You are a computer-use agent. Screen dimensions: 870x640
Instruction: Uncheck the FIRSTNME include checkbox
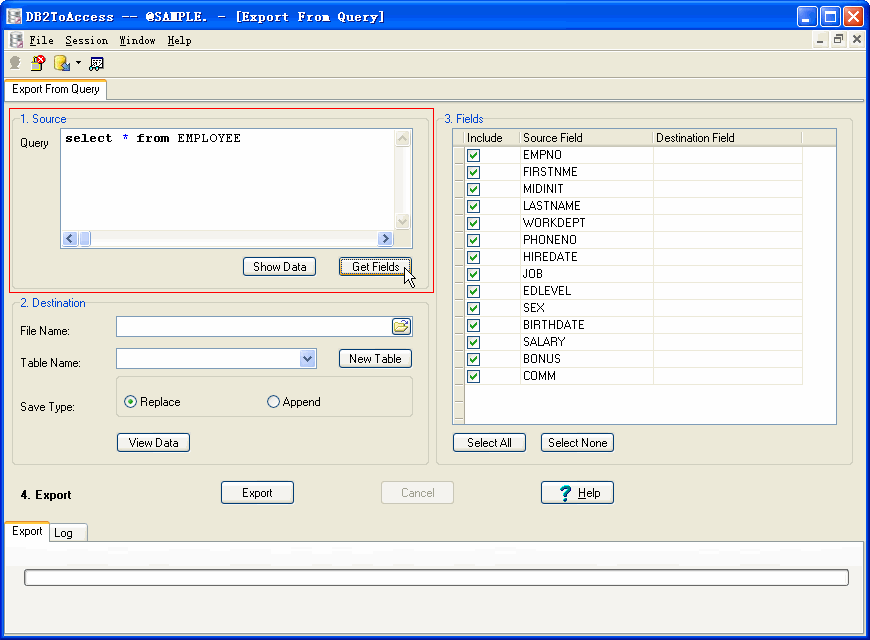(473, 172)
